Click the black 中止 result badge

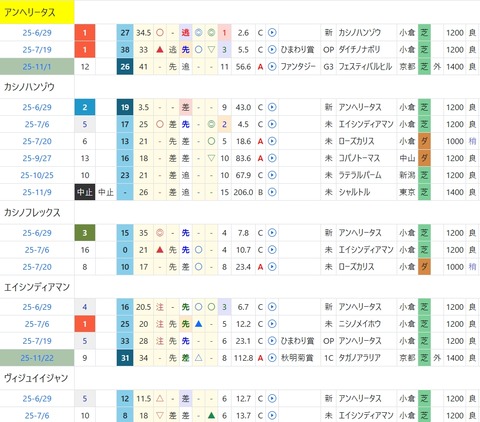point(85,192)
